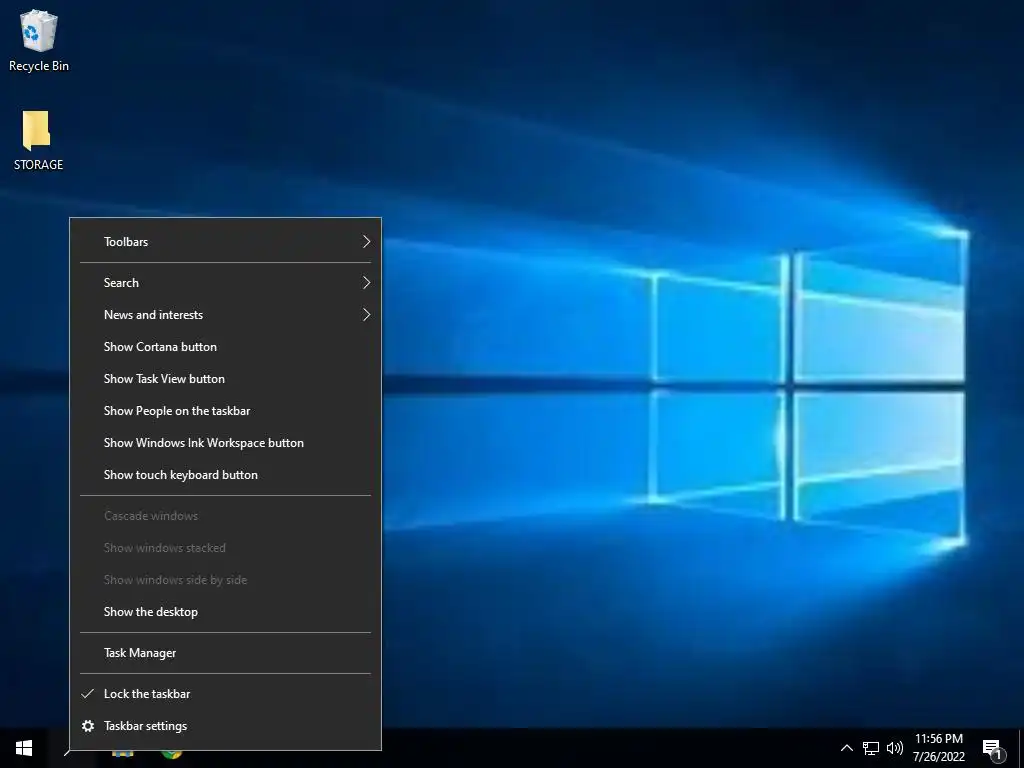Expand the News and interests submenu
Screen dimensions: 1024x768
click(225, 315)
